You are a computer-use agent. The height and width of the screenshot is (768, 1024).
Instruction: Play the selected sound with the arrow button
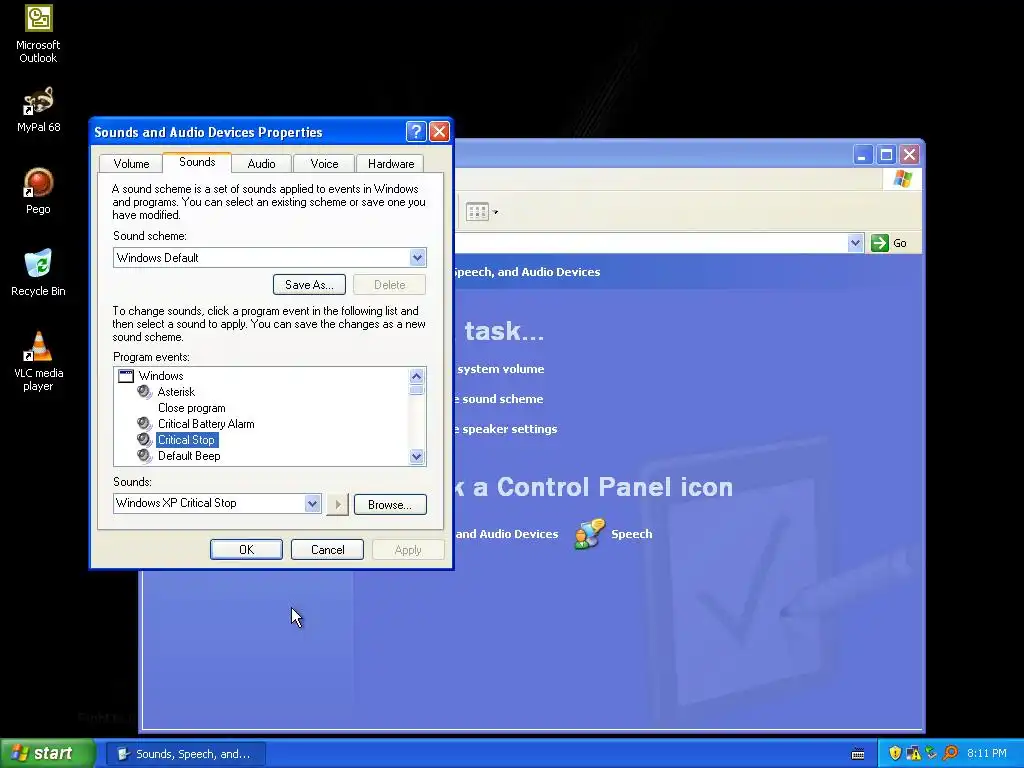click(x=337, y=504)
